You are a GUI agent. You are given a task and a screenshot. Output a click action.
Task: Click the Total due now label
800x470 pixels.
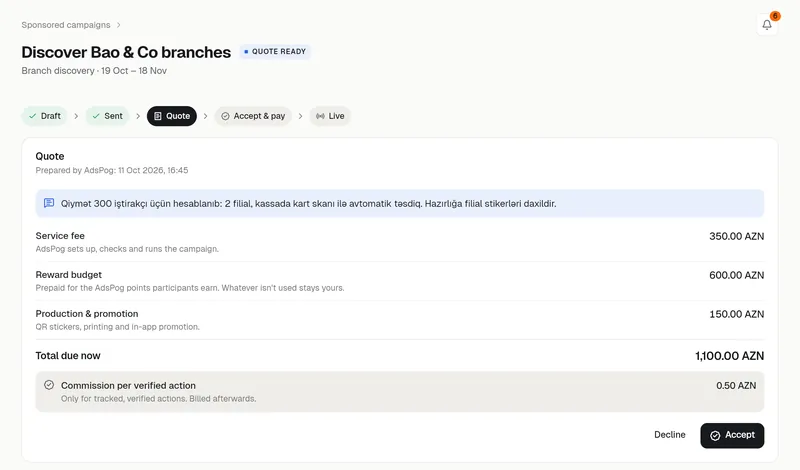68,356
